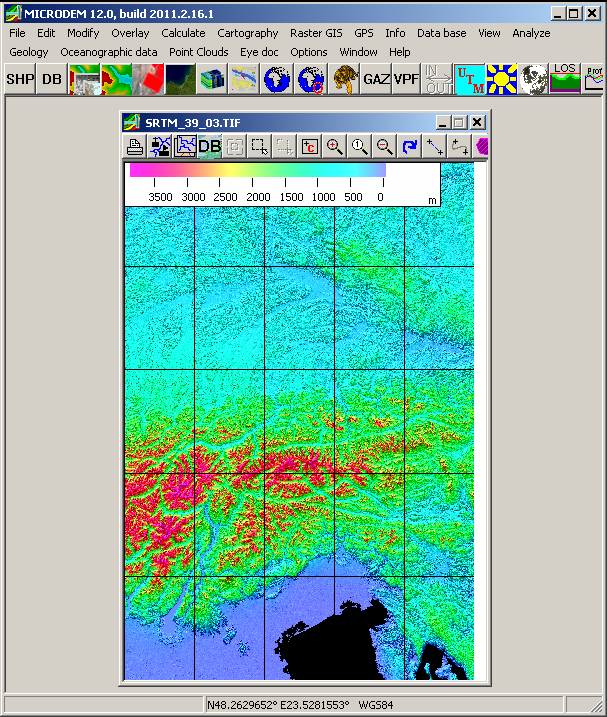This screenshot has width=607, height=717.
Task: Click the DB icon in map window toolbar
Action: [x=209, y=147]
